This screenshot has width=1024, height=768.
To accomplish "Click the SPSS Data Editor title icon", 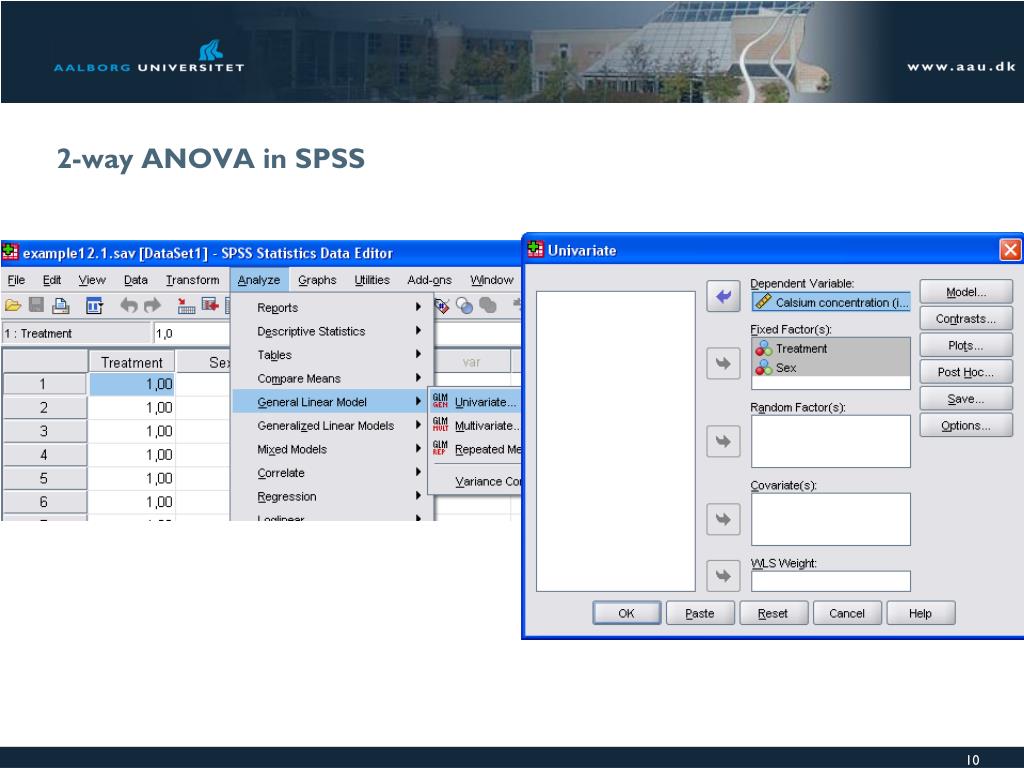I will pyautogui.click(x=10, y=251).
